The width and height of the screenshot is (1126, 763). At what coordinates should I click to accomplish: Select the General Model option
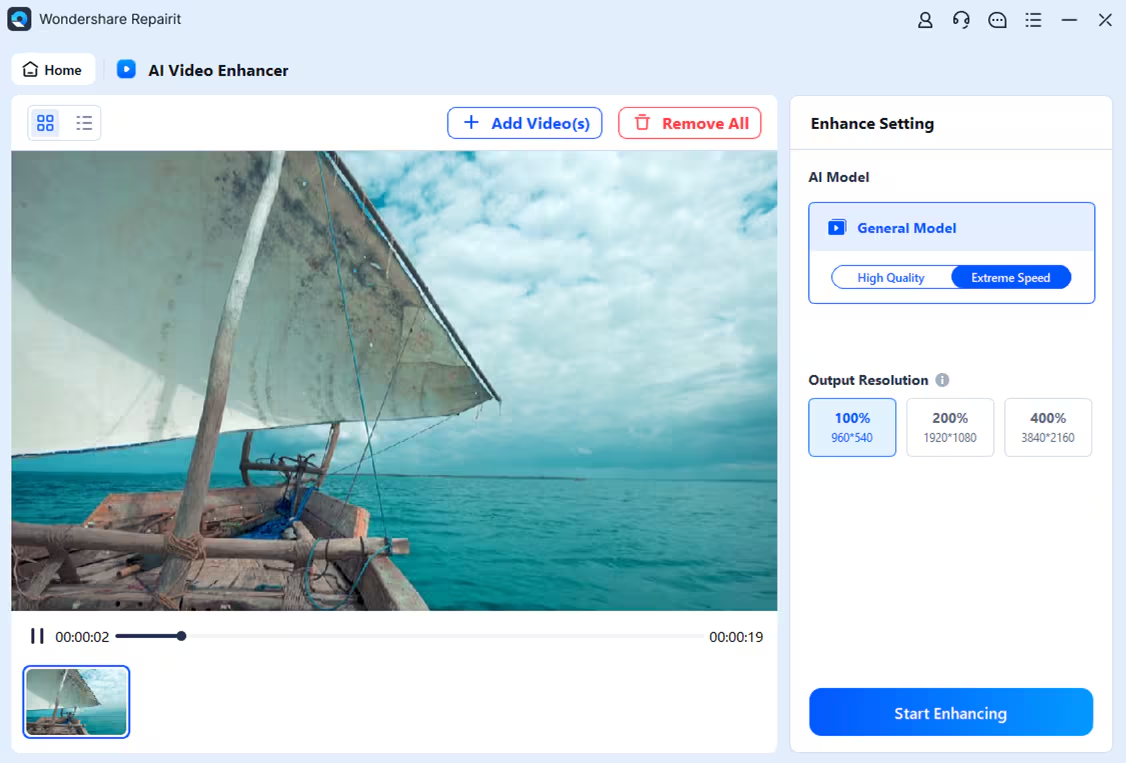point(951,228)
